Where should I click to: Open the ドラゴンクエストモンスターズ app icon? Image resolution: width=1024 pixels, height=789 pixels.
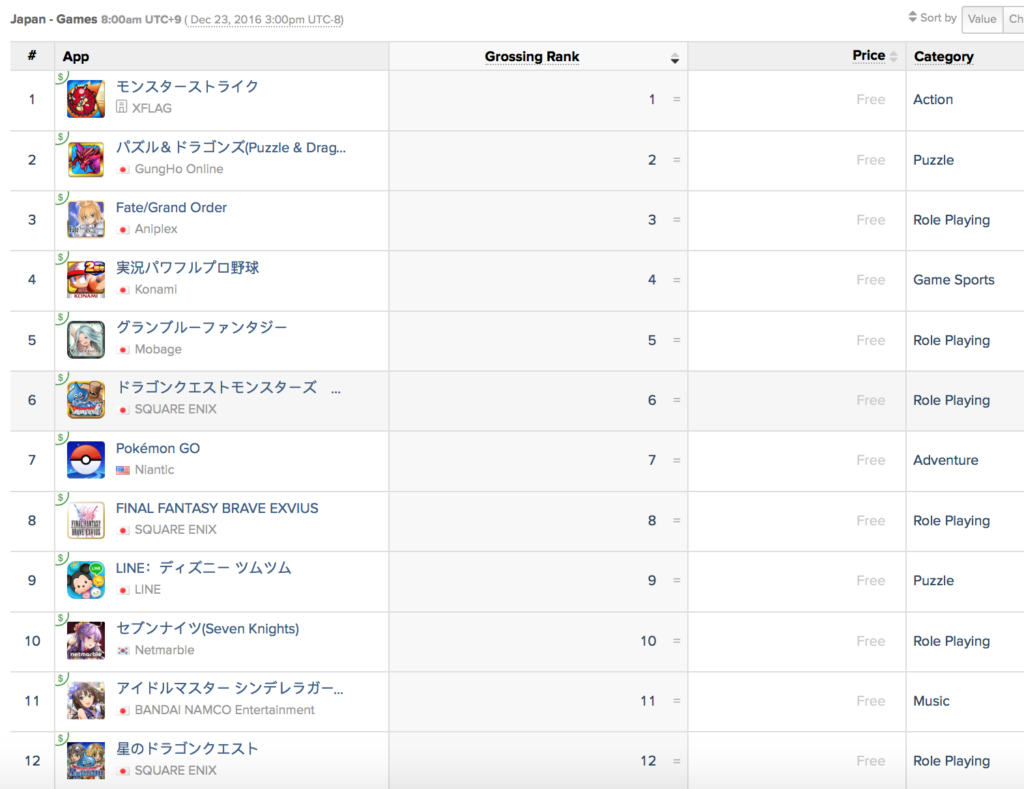(x=86, y=400)
